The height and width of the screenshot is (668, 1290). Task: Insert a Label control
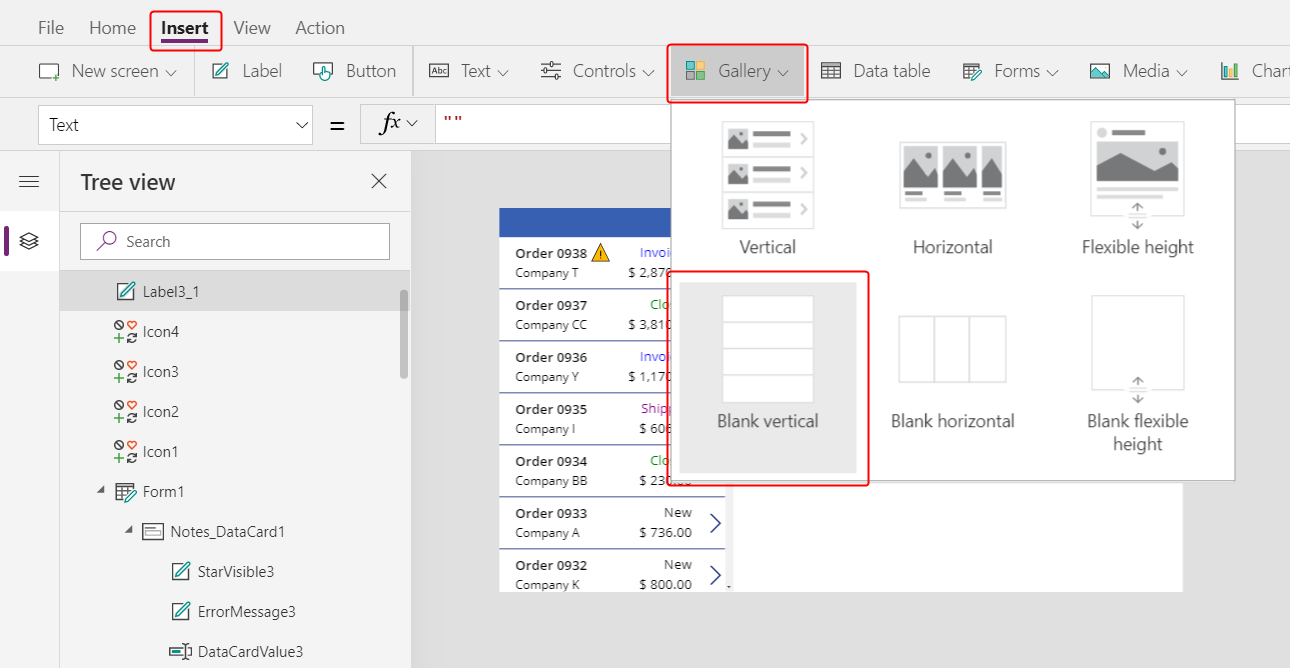click(x=244, y=70)
